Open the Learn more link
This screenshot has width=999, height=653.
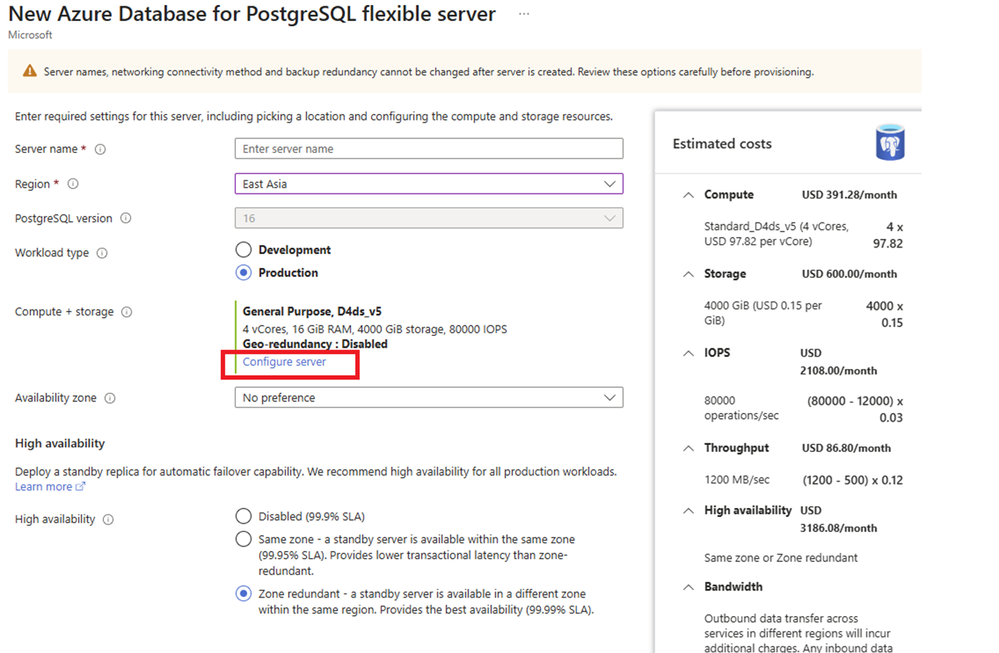43,487
